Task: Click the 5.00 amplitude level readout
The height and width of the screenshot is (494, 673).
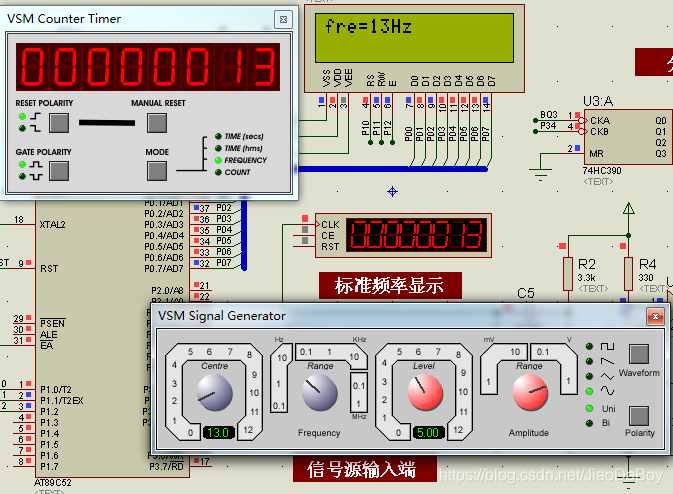Action: (x=428, y=433)
